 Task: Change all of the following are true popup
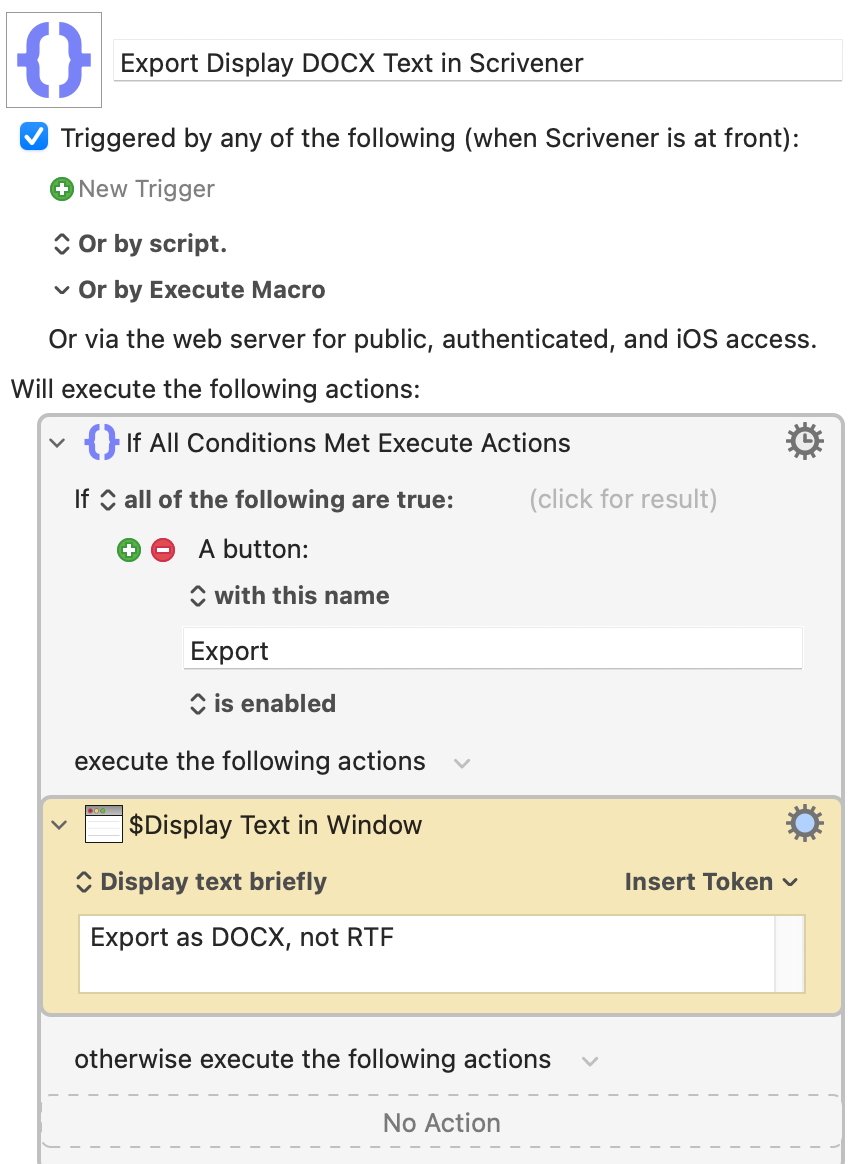[x=276, y=500]
